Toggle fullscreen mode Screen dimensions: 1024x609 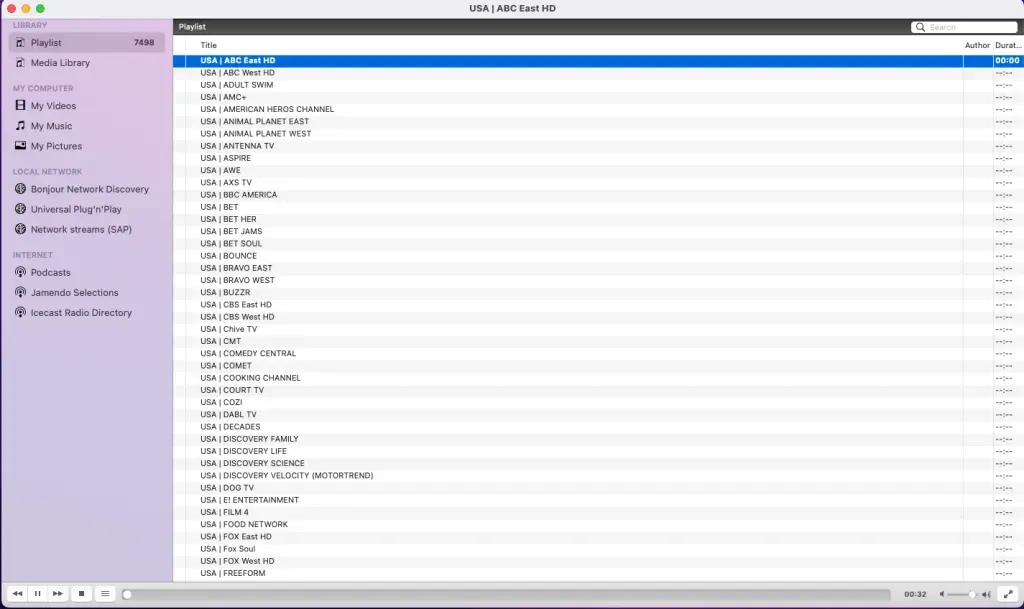coord(1010,593)
